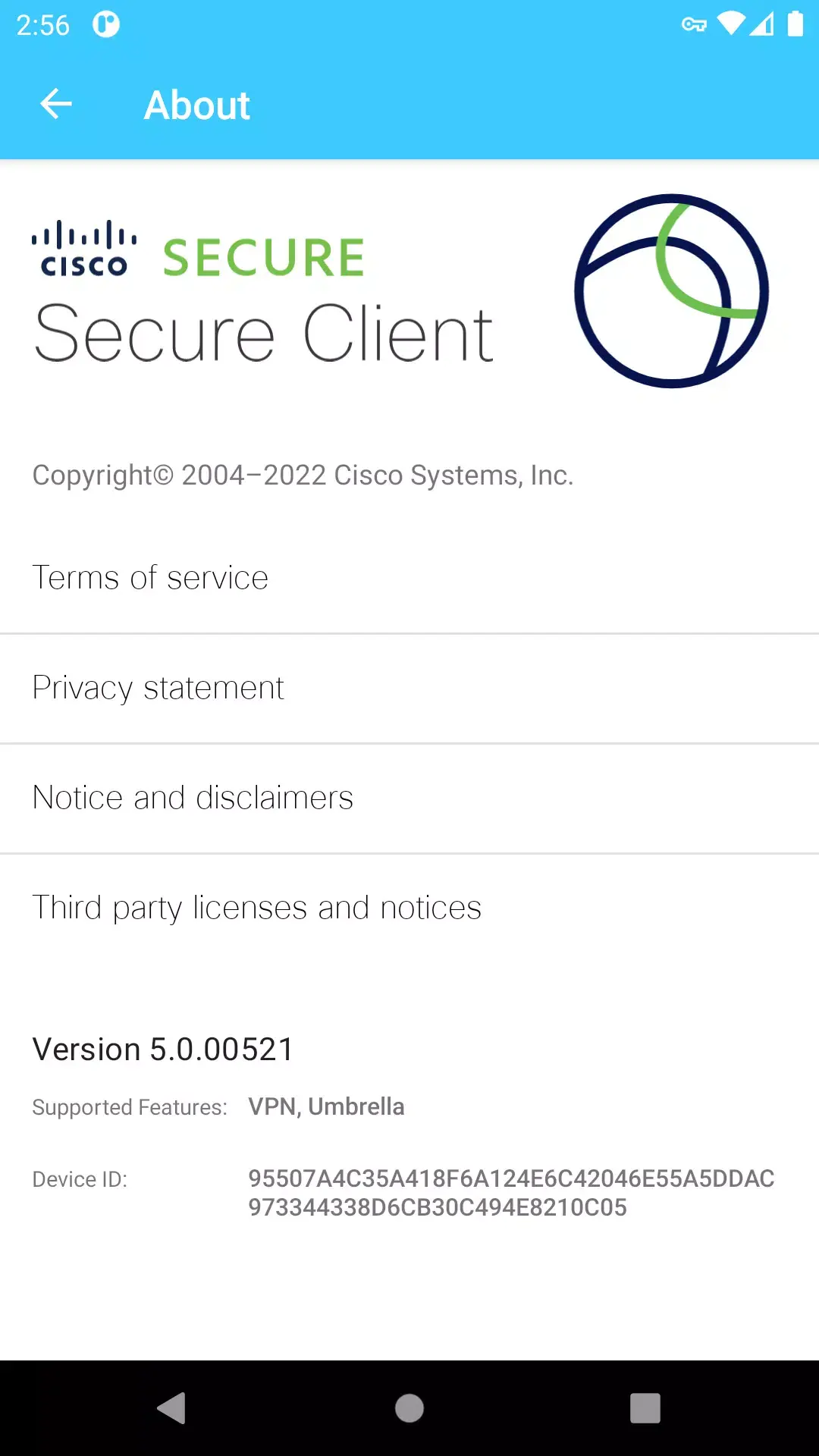Click the Version 5.0.00521 label

pyautogui.click(x=162, y=1049)
